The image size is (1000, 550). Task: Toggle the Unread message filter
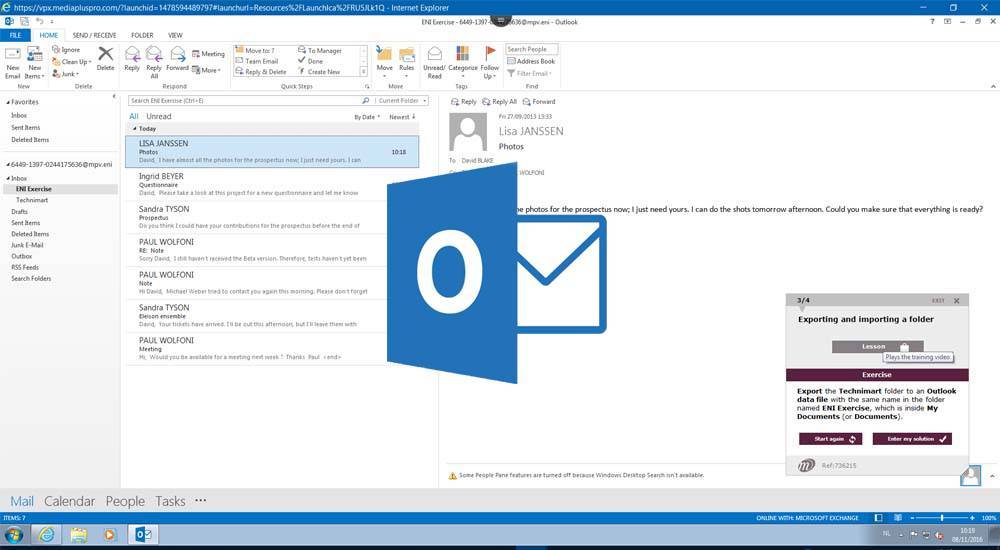point(159,117)
